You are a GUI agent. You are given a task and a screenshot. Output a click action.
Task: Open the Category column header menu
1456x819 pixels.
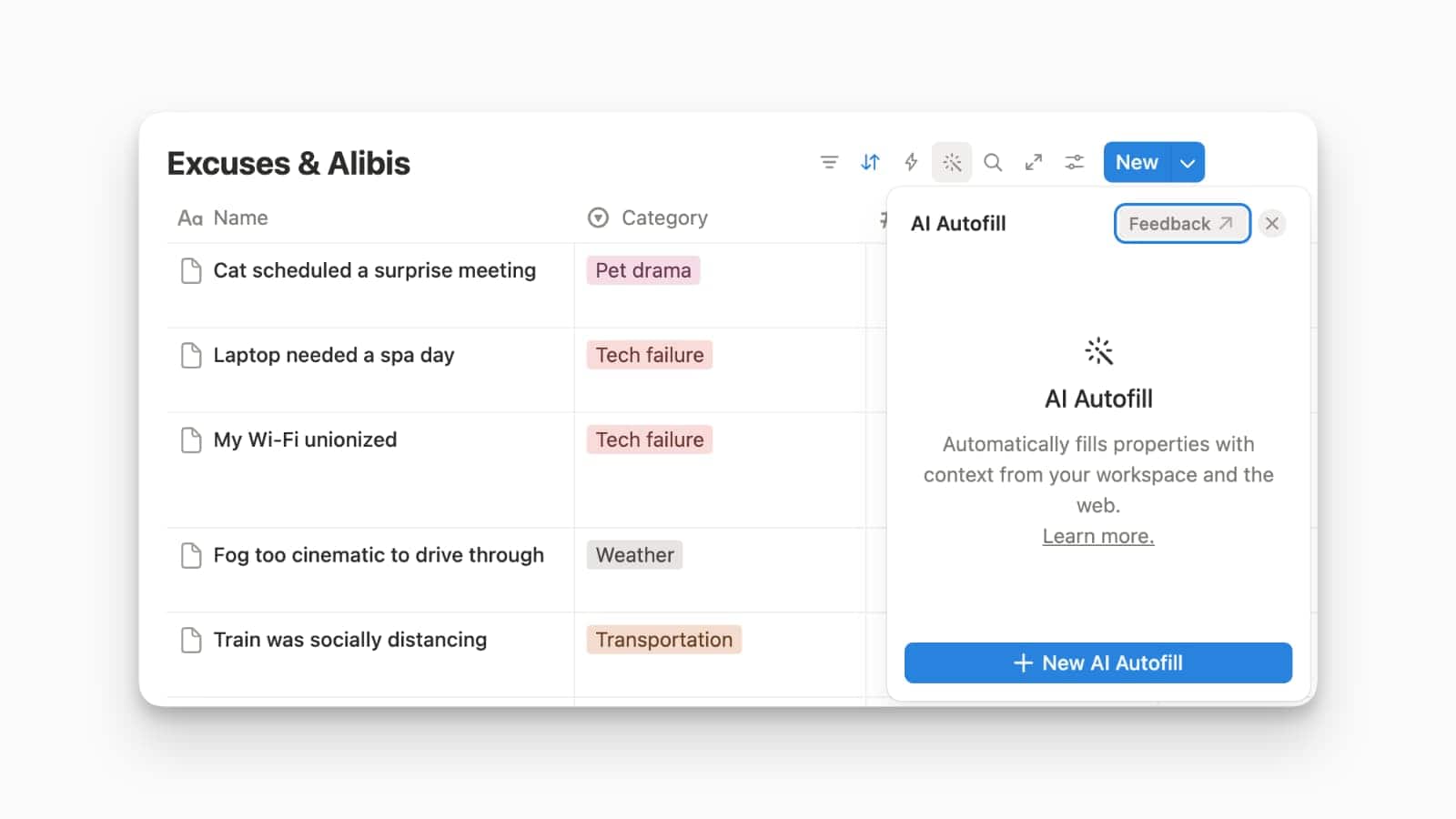(x=663, y=218)
